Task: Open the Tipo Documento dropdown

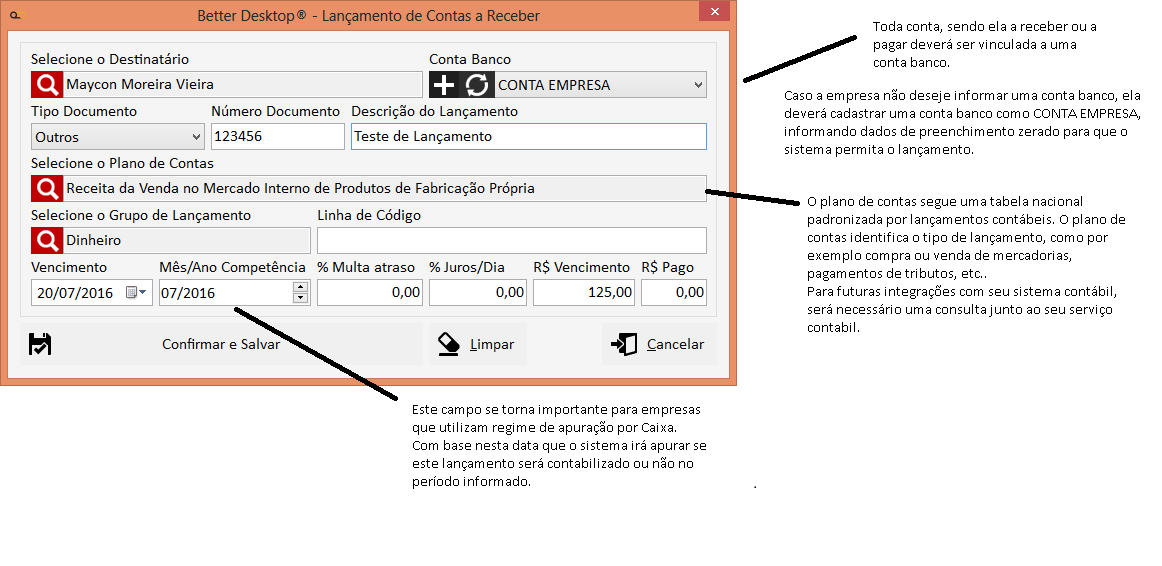Action: (x=195, y=137)
